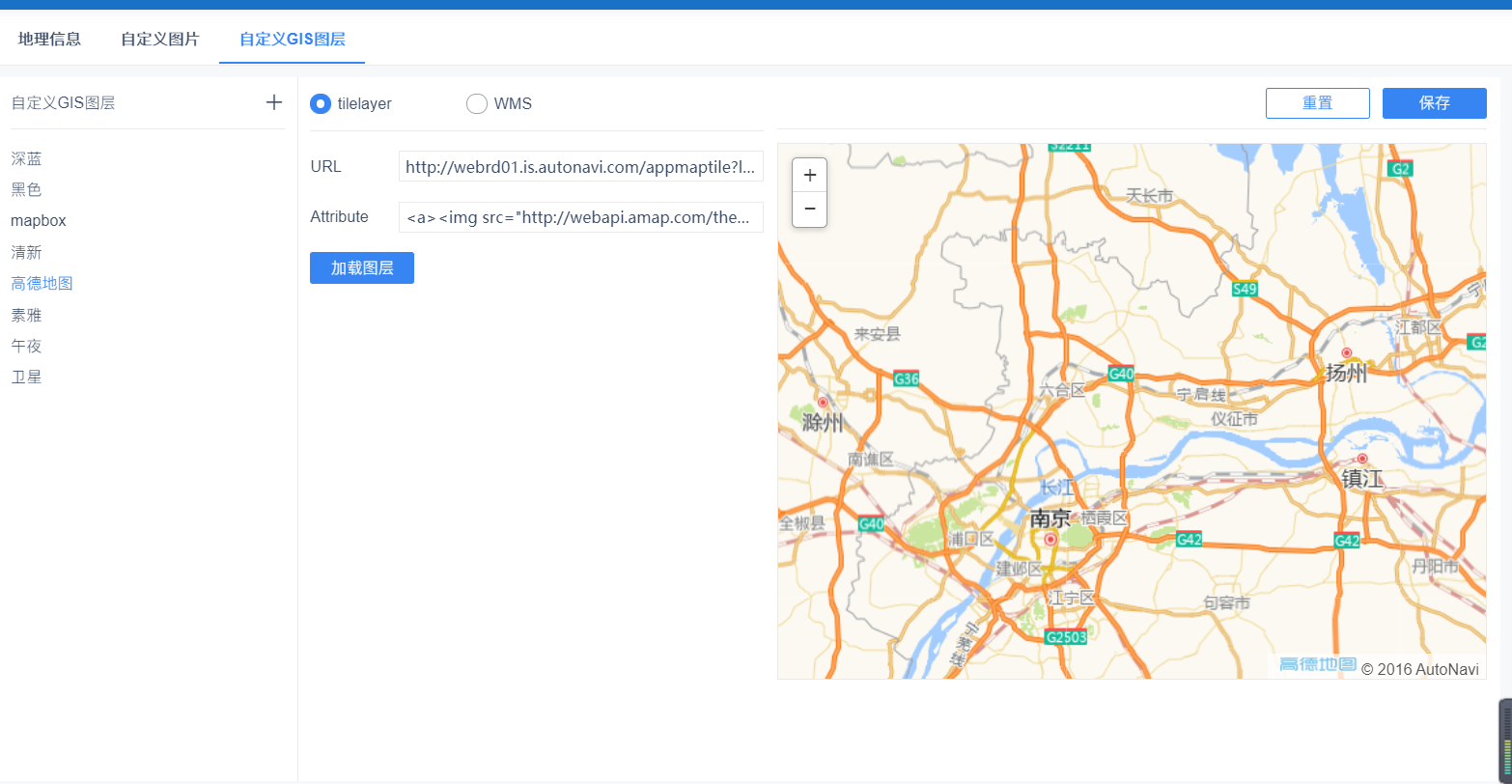Select the 黑色 layer in the list

click(x=27, y=189)
